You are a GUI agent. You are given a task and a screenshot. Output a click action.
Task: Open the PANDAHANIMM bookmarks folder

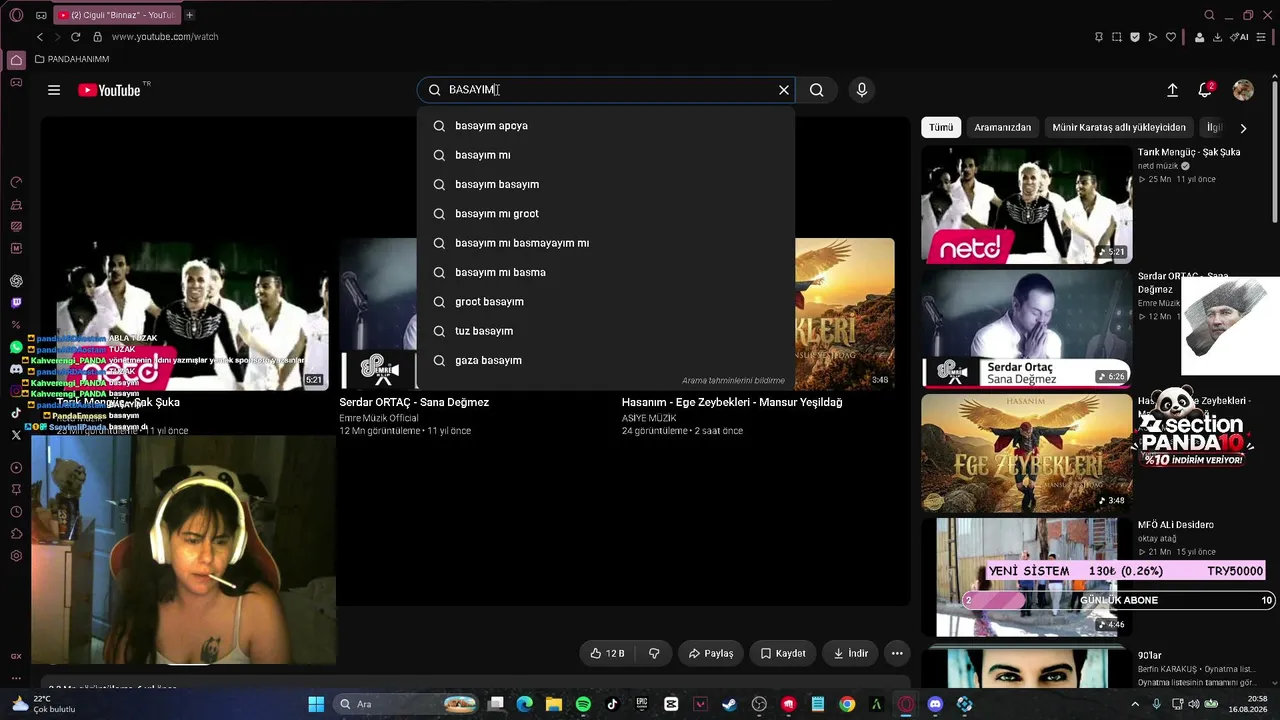72,59
